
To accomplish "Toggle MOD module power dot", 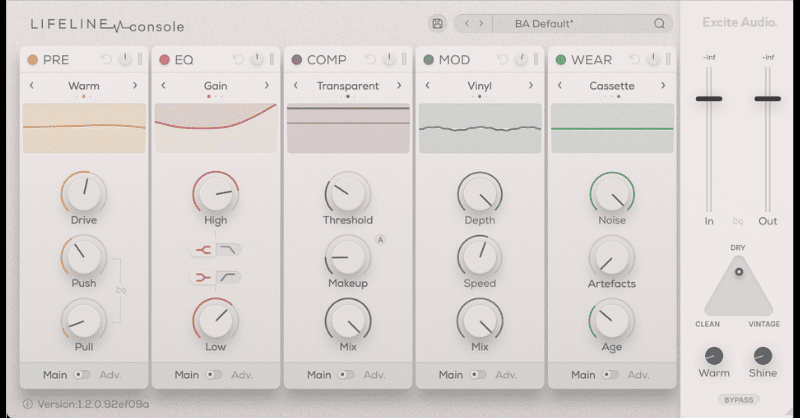I will tap(429, 60).
